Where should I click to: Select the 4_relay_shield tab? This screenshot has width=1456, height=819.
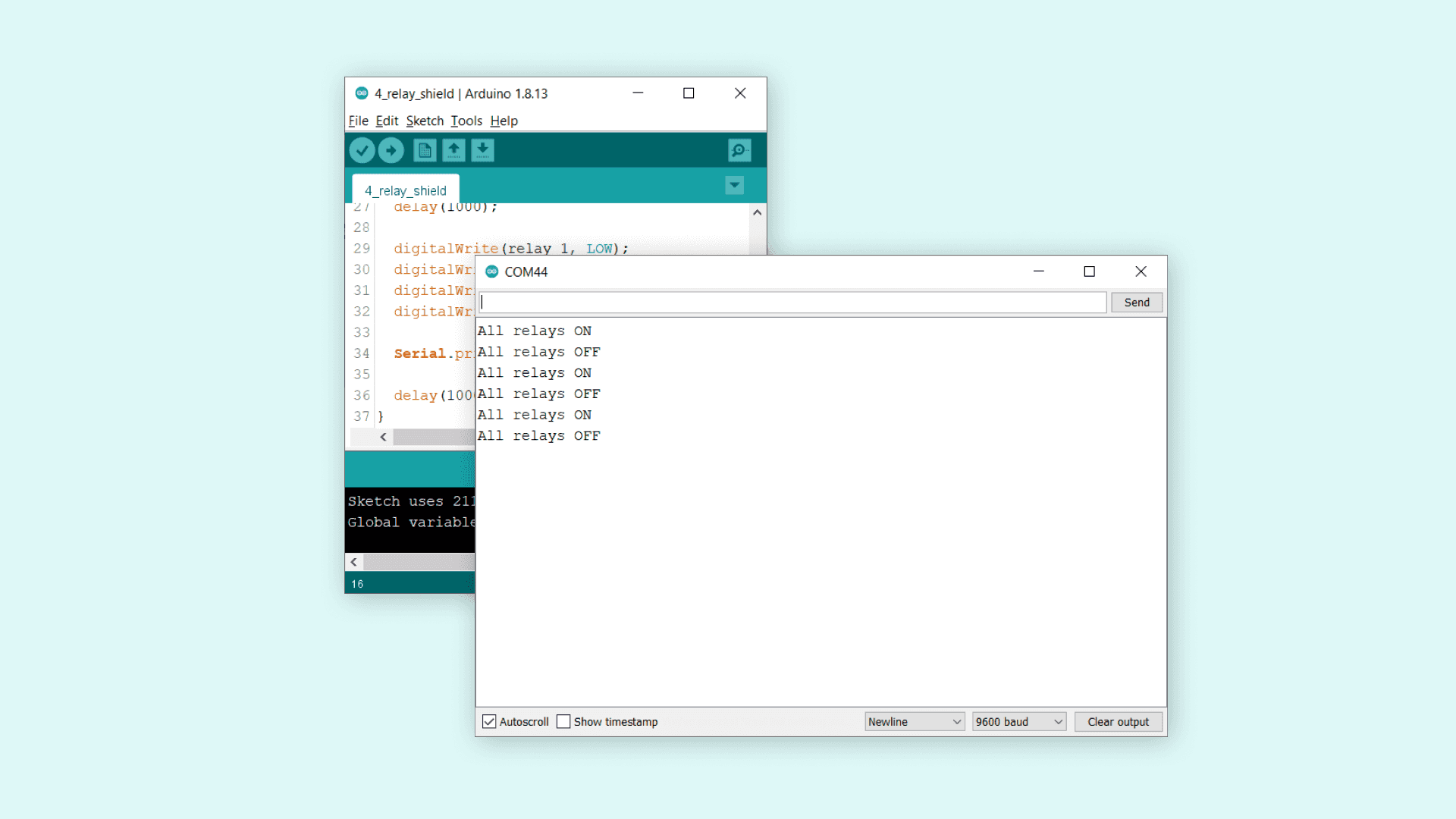pos(405,190)
